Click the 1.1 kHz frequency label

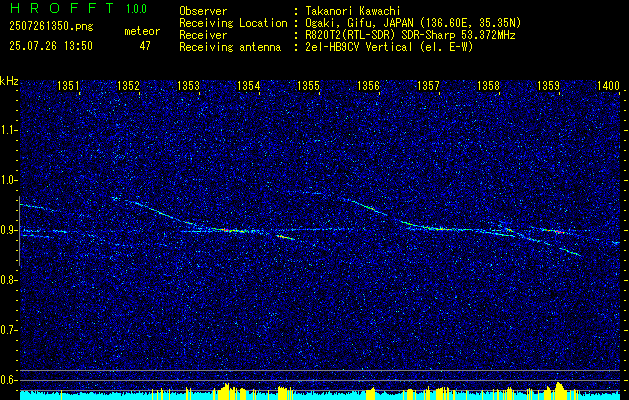pos(9,130)
